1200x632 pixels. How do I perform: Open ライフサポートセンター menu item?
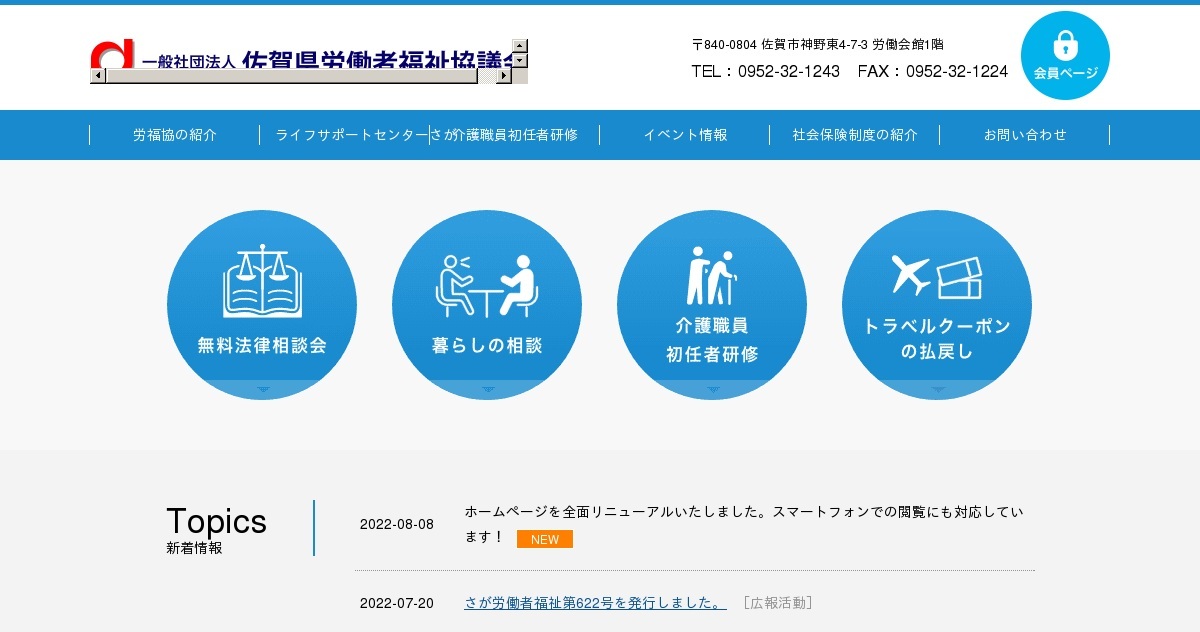coord(345,135)
